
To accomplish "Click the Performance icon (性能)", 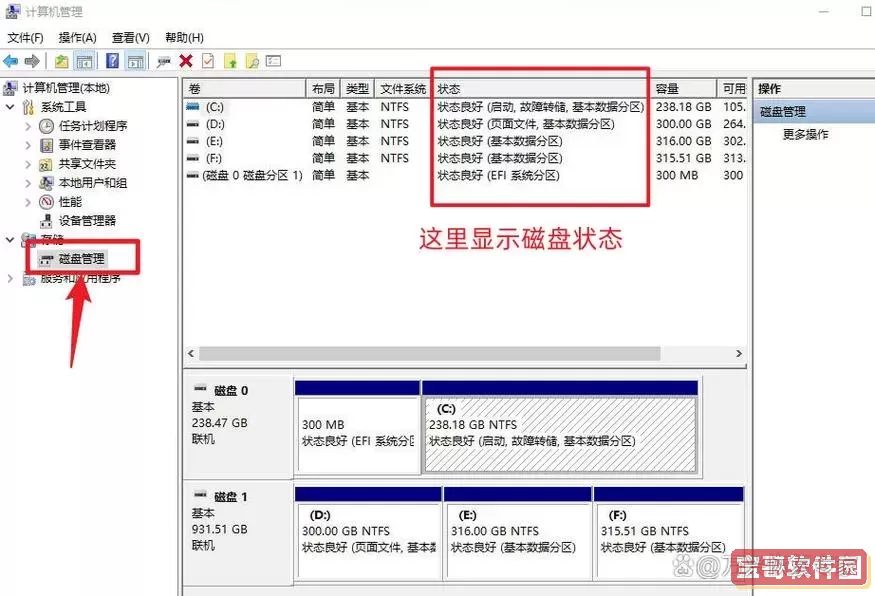I will (x=46, y=201).
